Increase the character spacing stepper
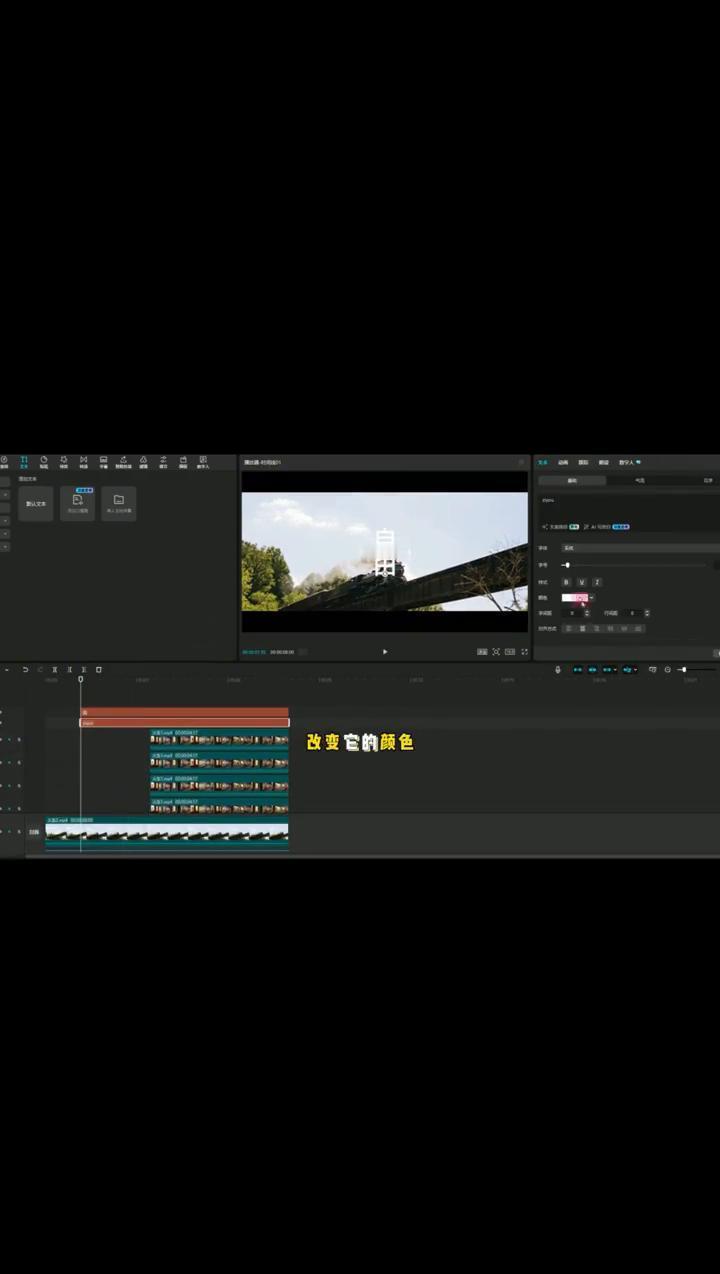 pyautogui.click(x=587, y=611)
